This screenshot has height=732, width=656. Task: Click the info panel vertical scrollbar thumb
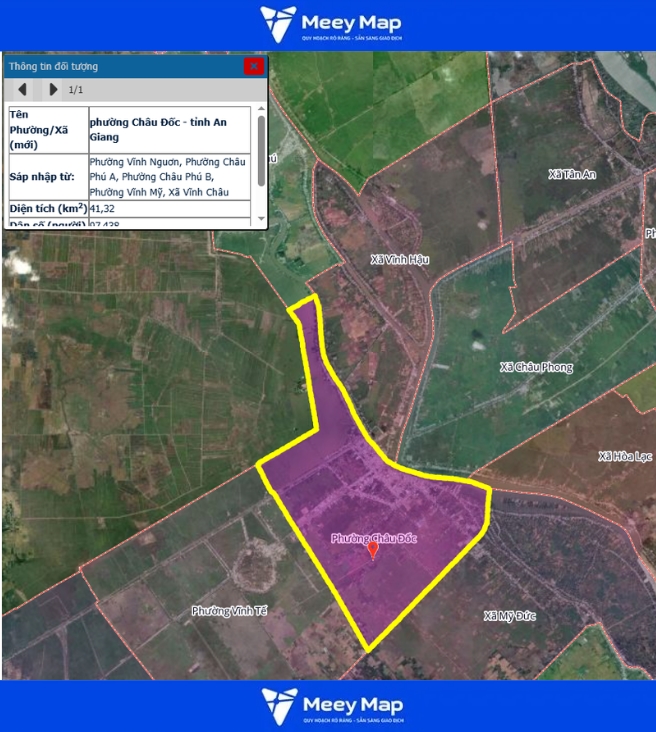point(261,150)
